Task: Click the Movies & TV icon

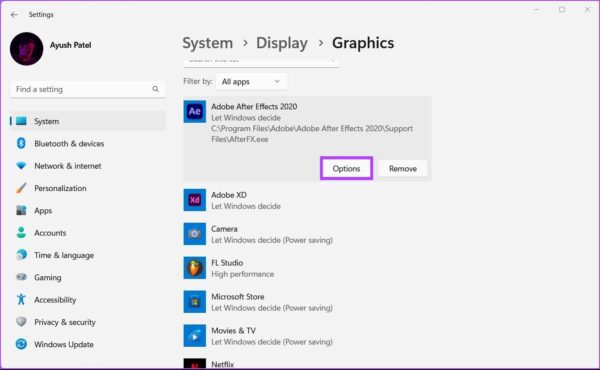Action: [194, 336]
